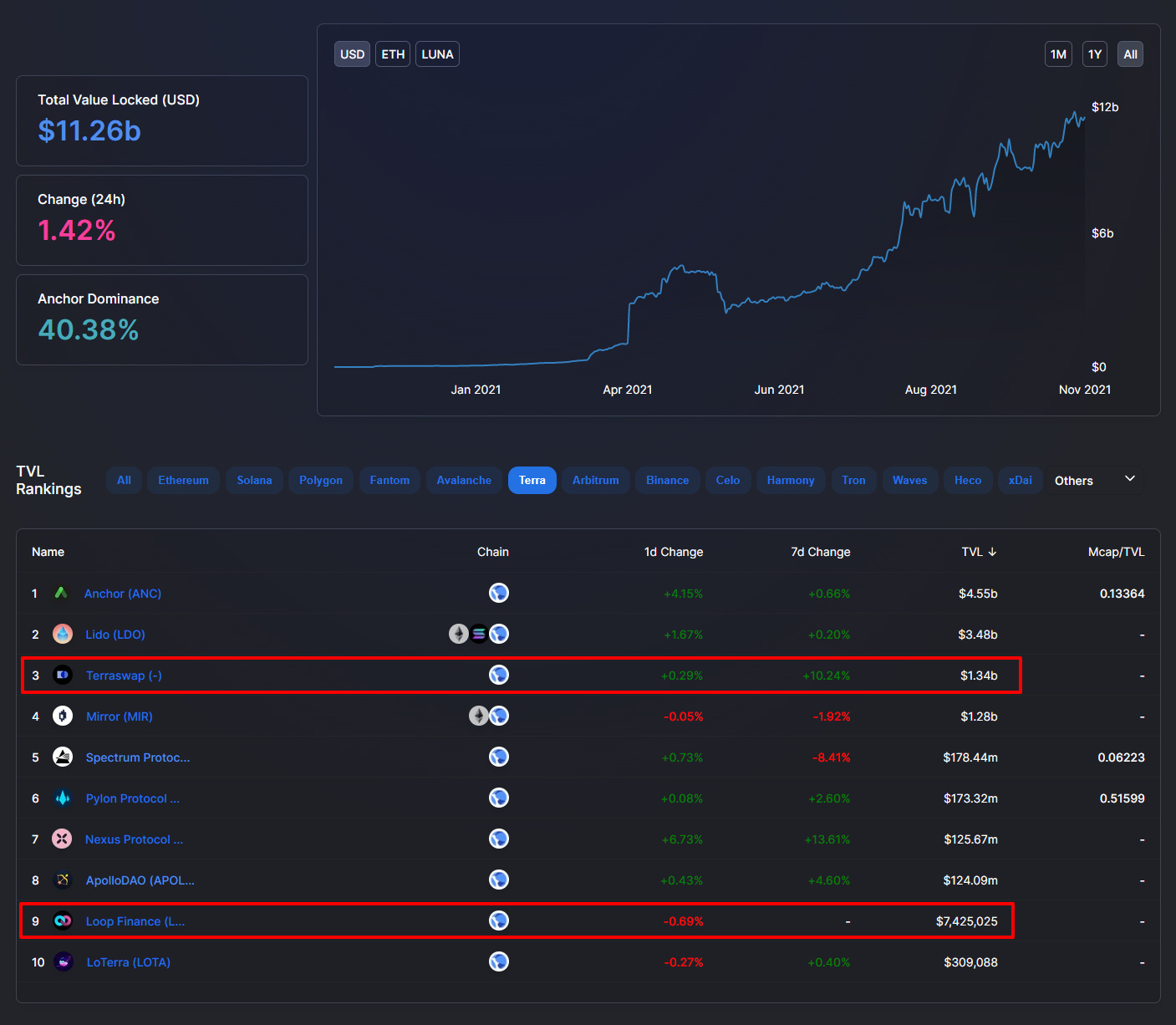Click the TVL sort arrow icon
1176x1025 pixels.
click(x=992, y=552)
